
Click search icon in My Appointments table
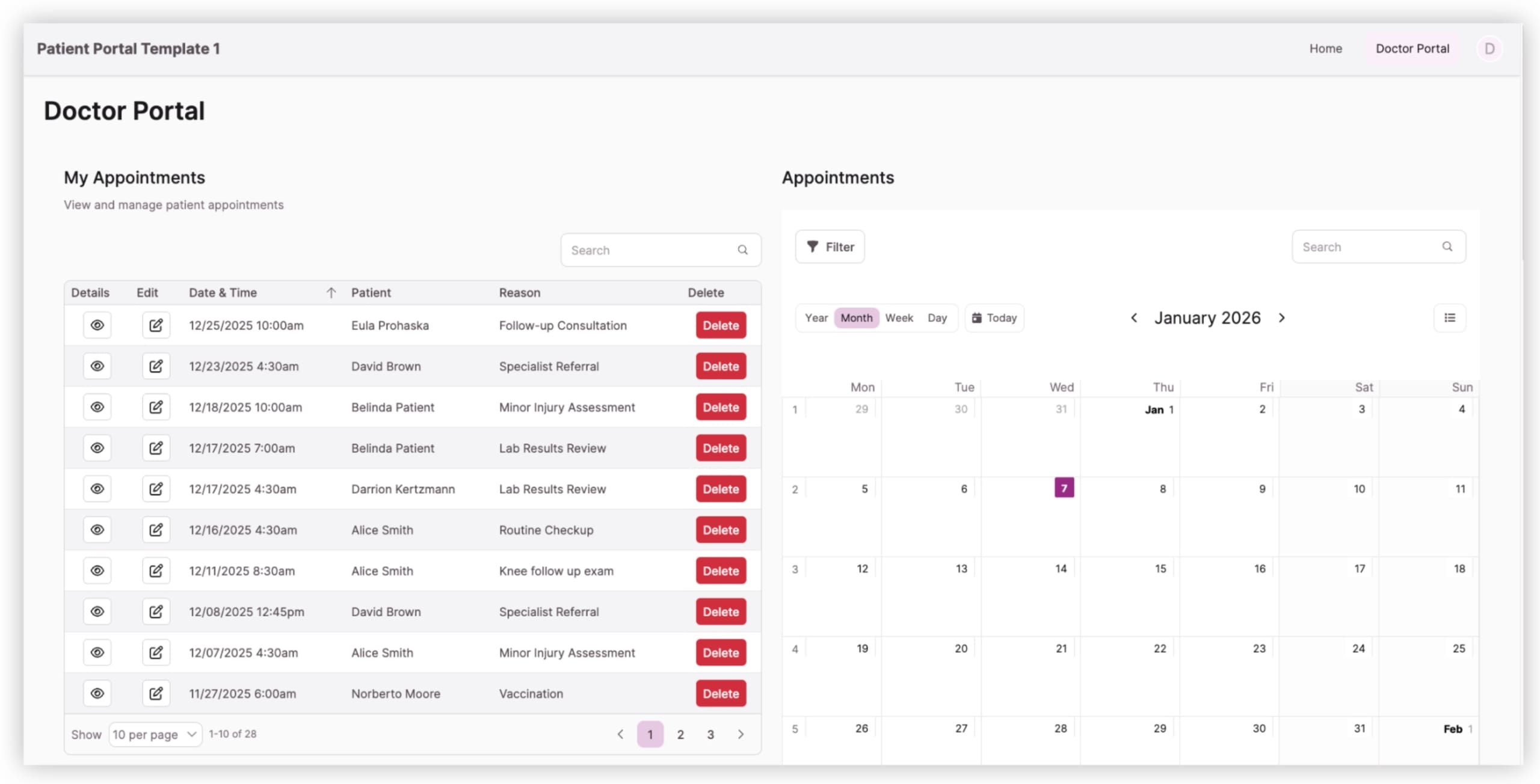click(x=742, y=250)
